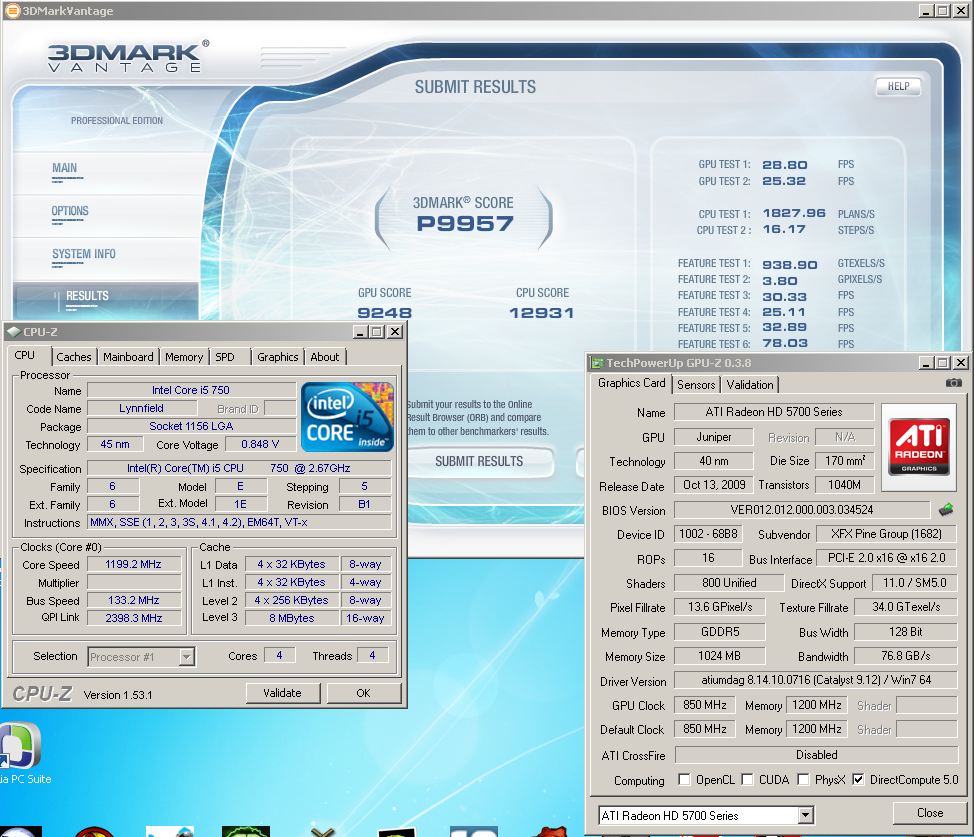Click the Intel Core i5 750 name value
Viewport: 974px width, 837px height.
(x=191, y=390)
